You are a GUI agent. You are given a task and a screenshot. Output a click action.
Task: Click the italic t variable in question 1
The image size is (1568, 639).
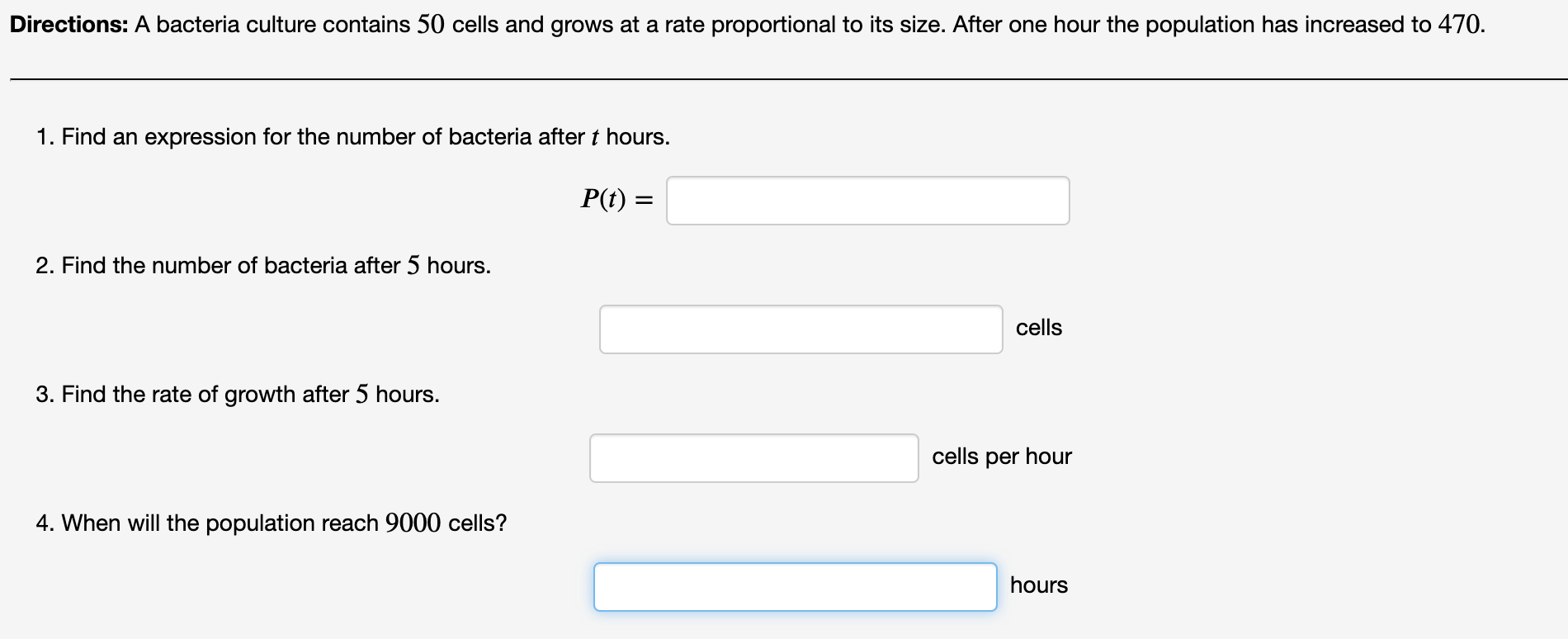click(x=594, y=138)
